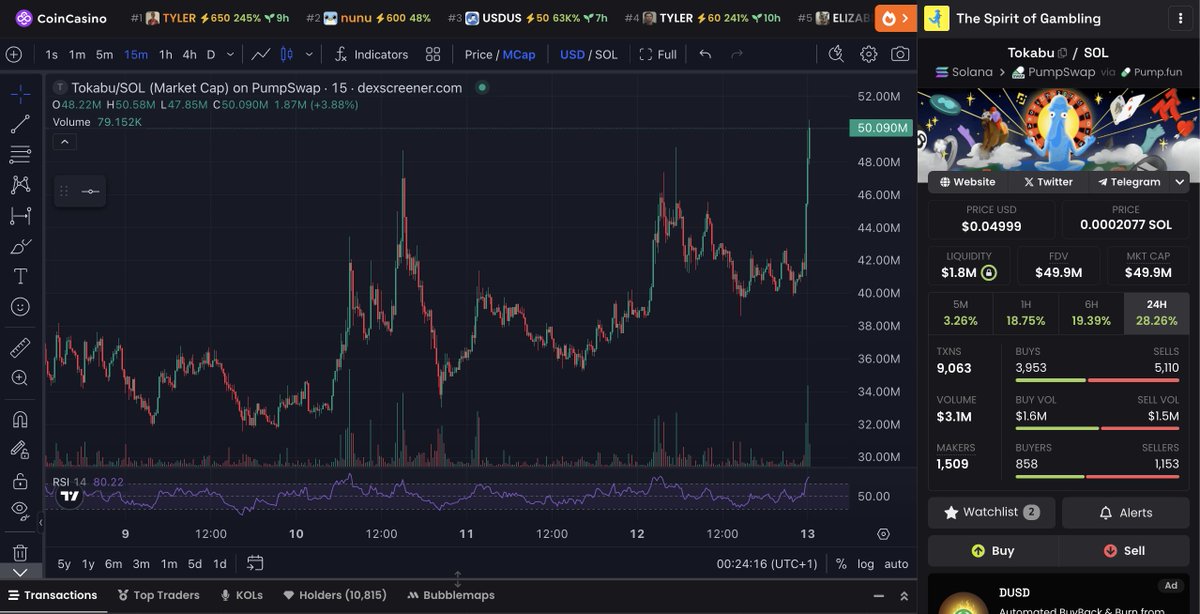The image size is (1200, 614).
Task: Open the token Telegram link
Action: pos(1129,182)
